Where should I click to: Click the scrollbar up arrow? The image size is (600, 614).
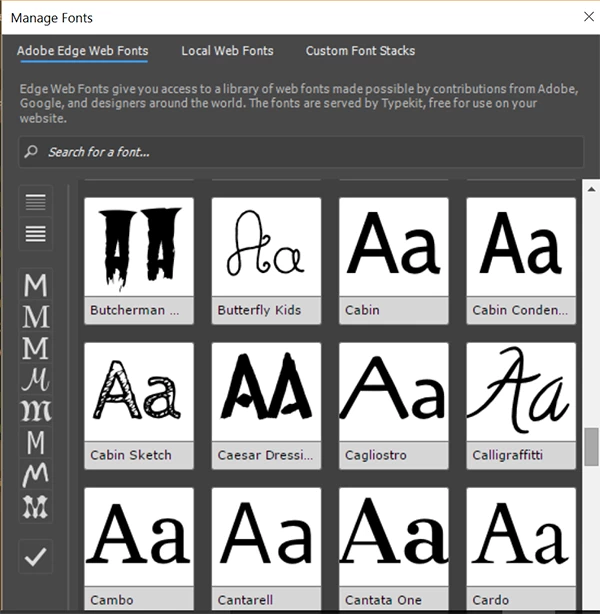tap(591, 190)
